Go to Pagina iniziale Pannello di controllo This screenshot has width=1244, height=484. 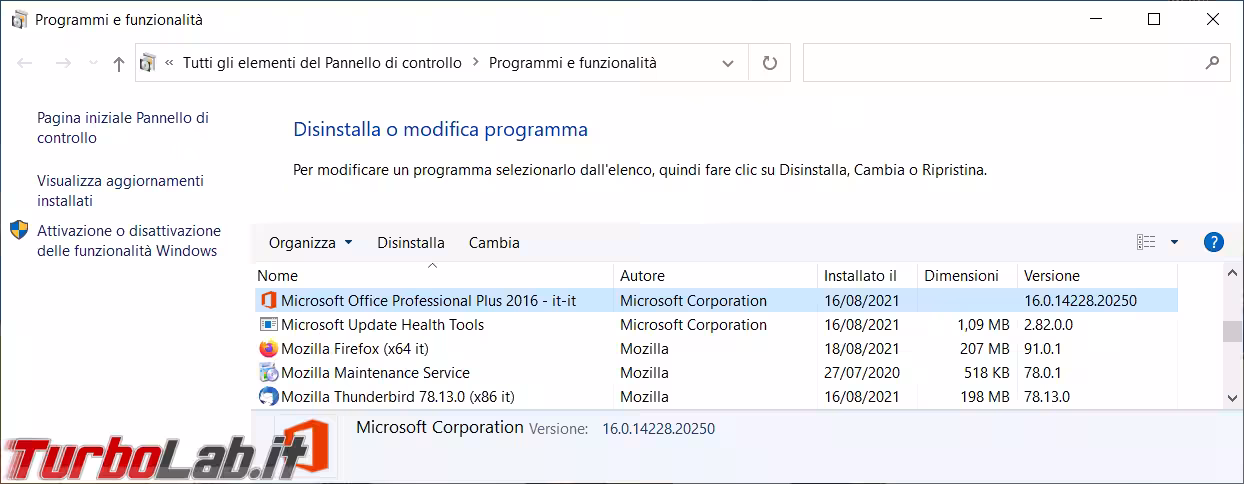(x=122, y=128)
